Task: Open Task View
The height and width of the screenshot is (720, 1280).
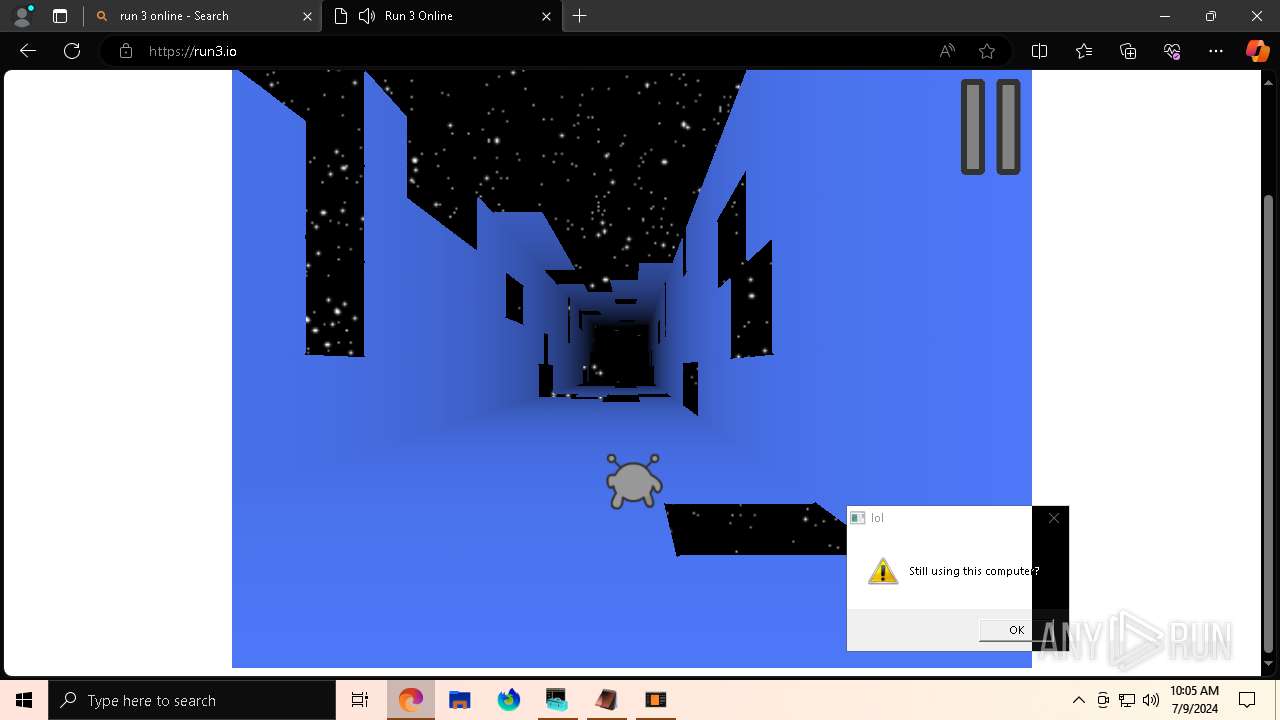Action: tap(360, 700)
